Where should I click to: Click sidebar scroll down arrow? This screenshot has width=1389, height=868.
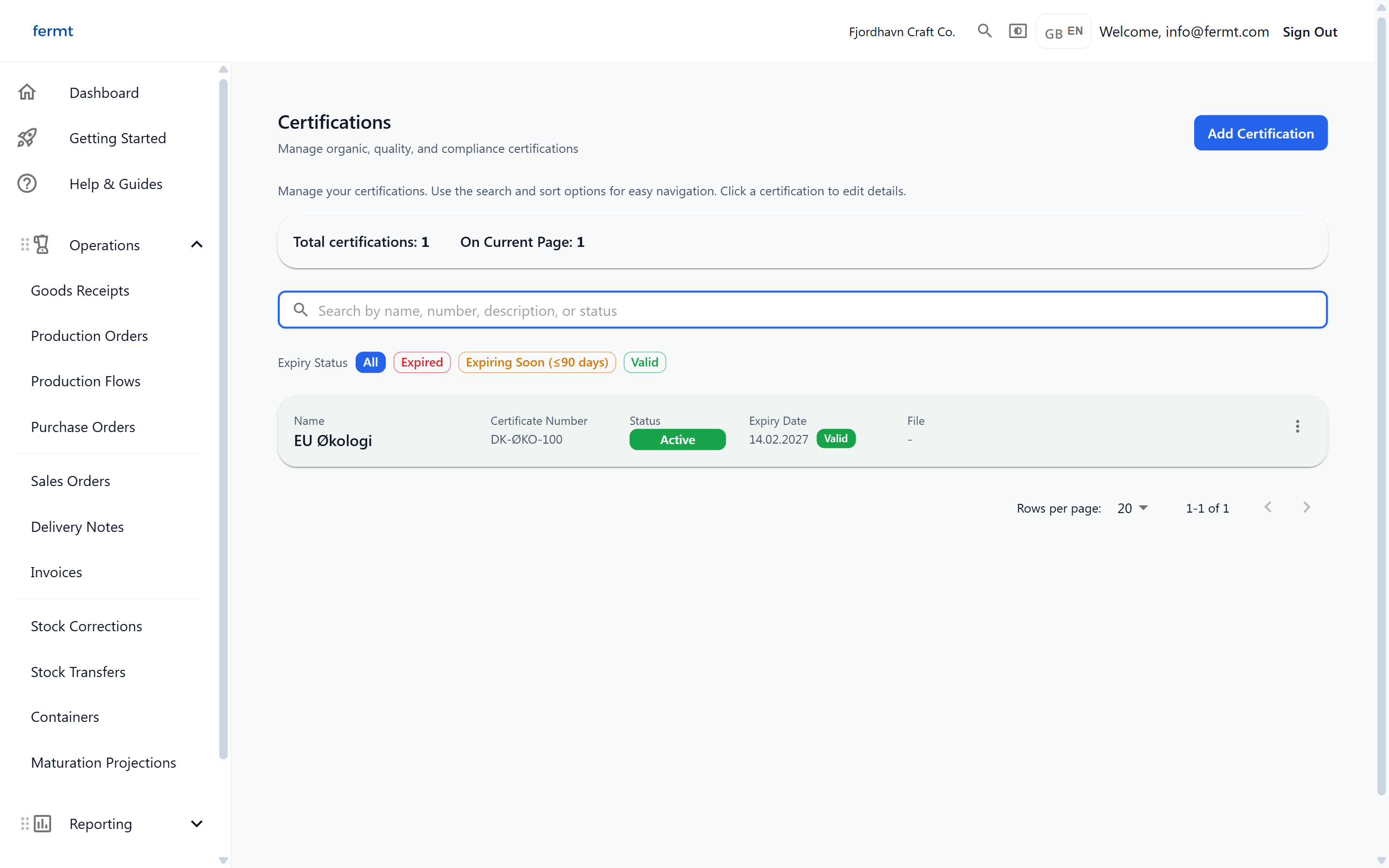point(223,861)
